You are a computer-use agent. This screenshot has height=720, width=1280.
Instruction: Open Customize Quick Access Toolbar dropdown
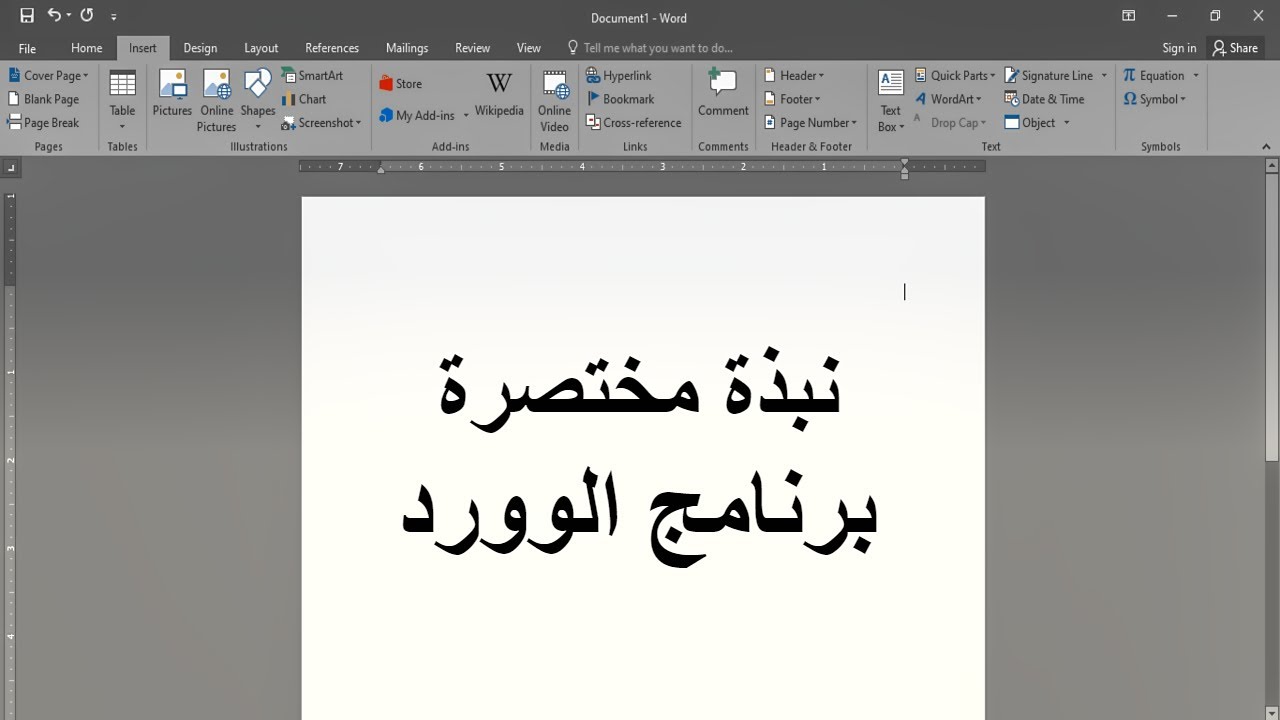pyautogui.click(x=113, y=17)
